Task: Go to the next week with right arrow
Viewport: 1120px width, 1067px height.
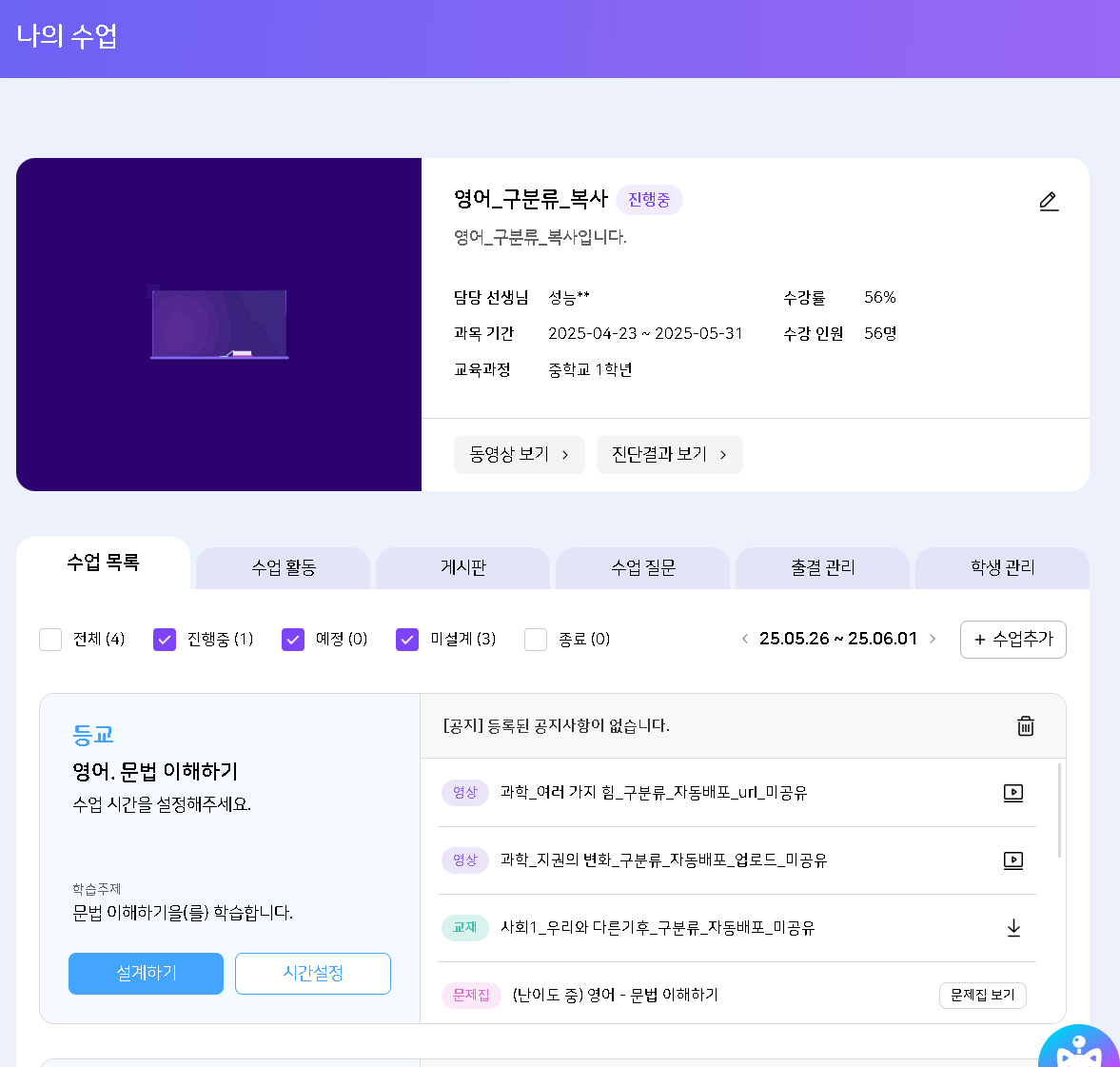Action: [933, 639]
